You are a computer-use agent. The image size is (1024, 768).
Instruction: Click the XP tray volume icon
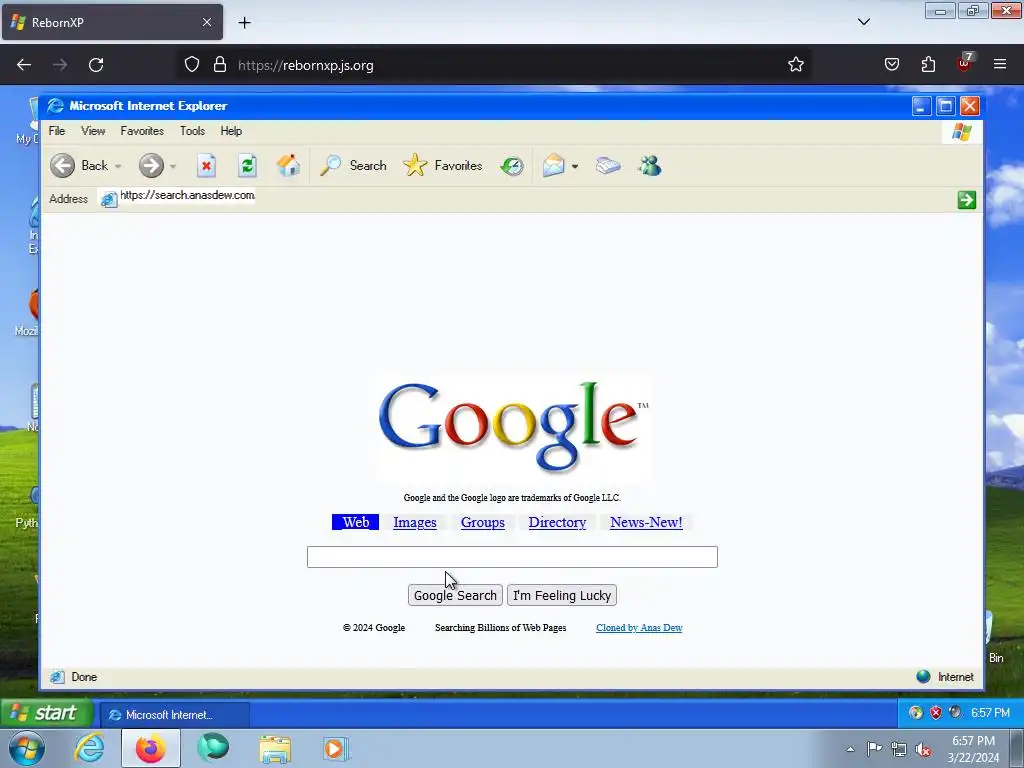[x=955, y=712]
